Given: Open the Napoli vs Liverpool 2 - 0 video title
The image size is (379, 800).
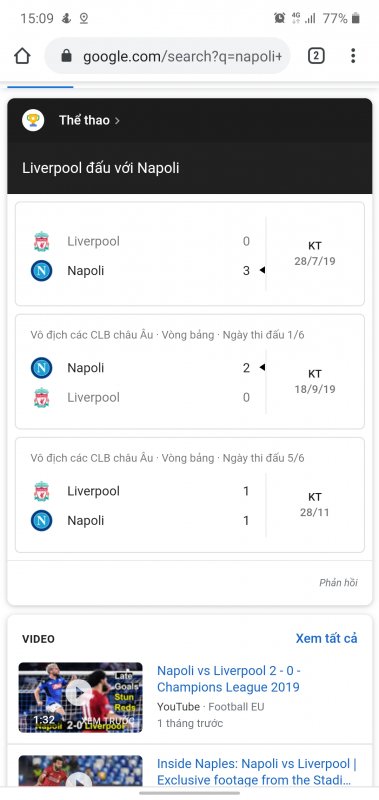Looking at the screenshot, I should coord(229,679).
